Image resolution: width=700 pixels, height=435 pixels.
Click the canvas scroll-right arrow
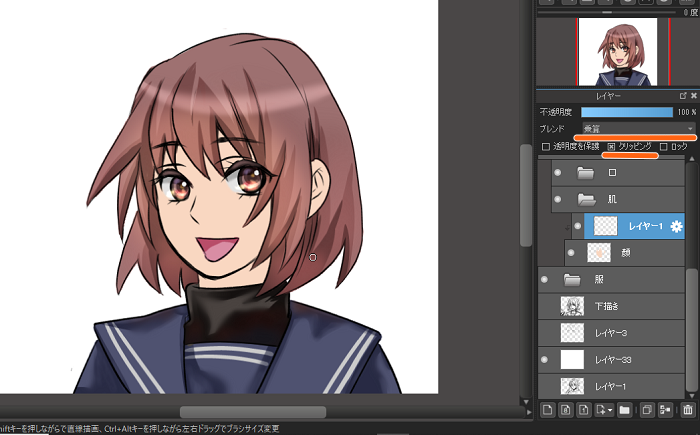529,412
